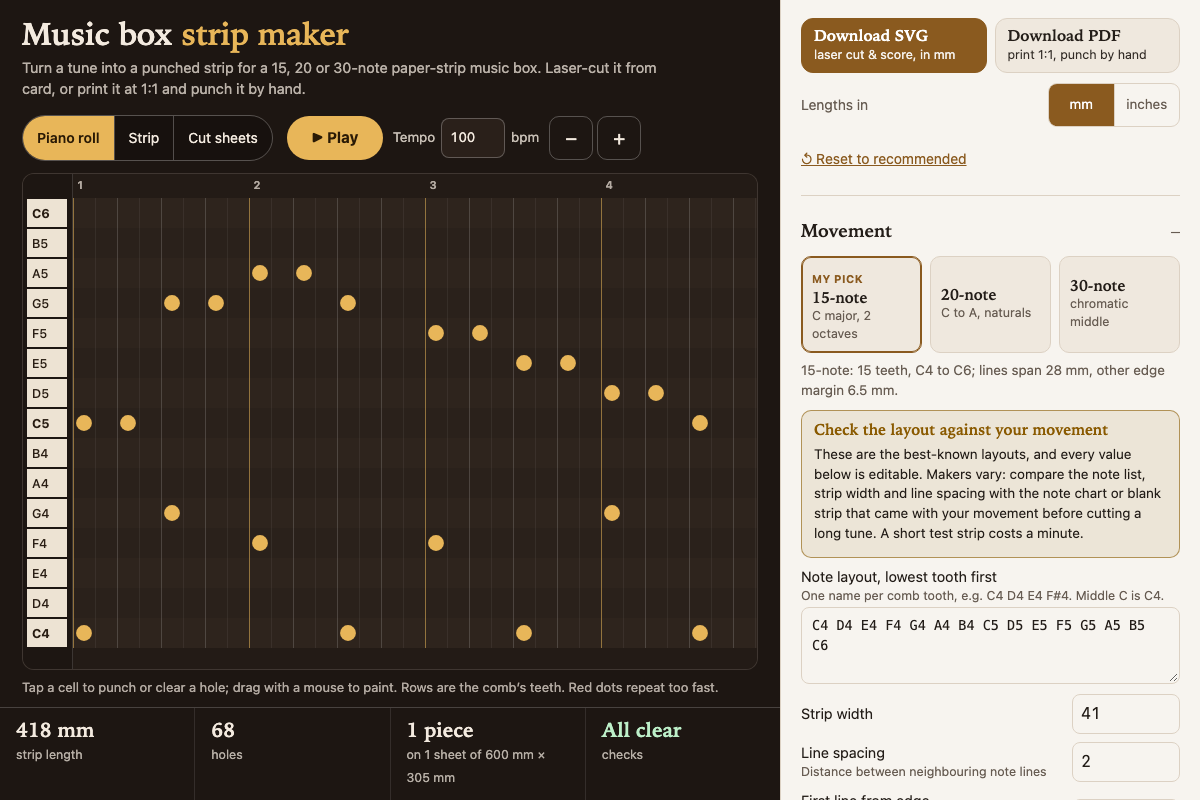Click the bar 3 marker in ruler
The image size is (1200, 800).
(433, 185)
